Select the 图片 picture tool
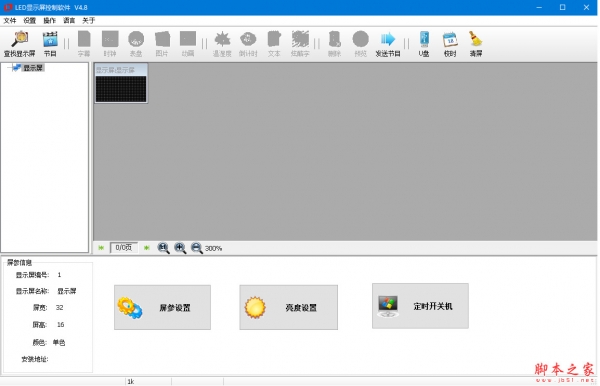The image size is (600, 386). pos(162,44)
